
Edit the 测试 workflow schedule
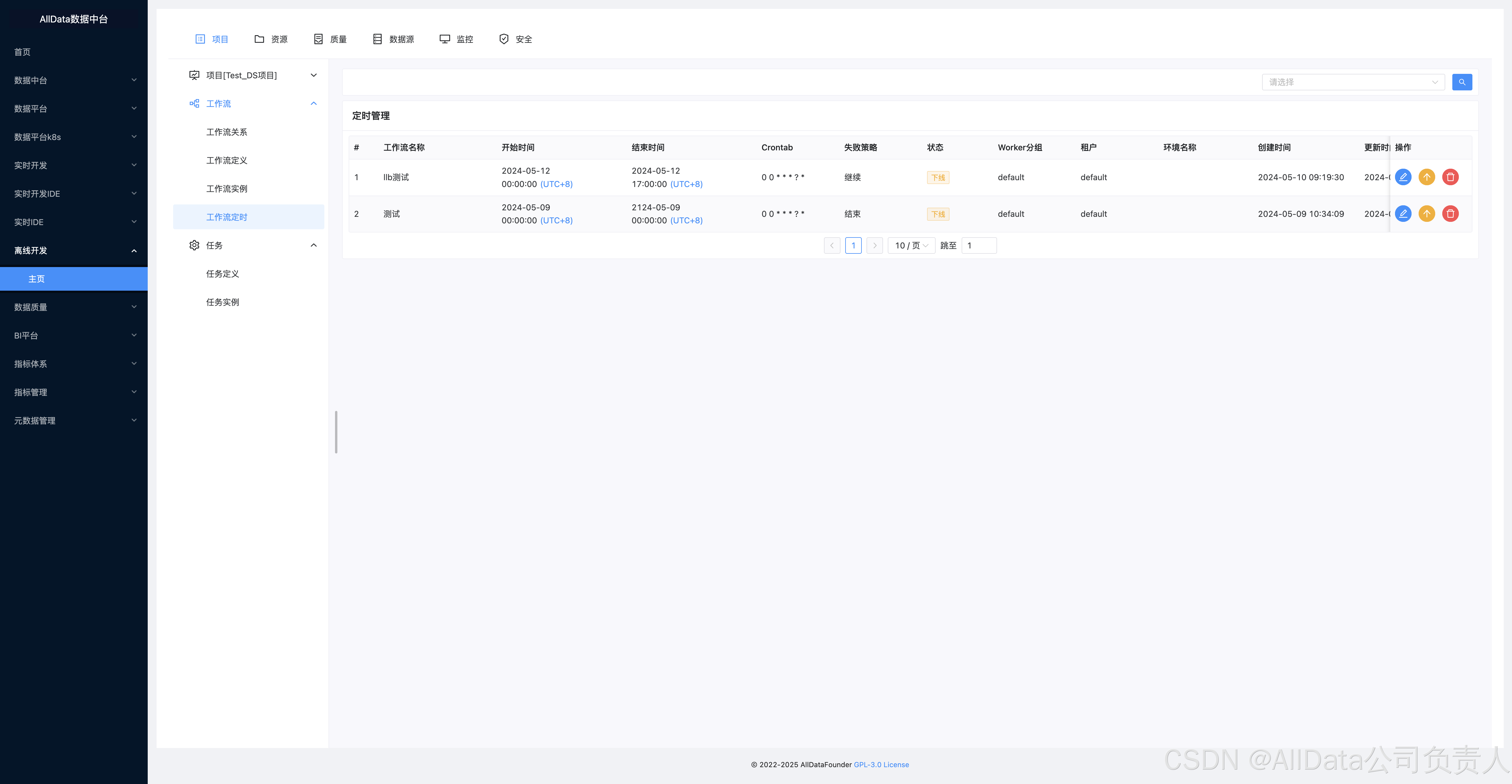coord(1403,214)
